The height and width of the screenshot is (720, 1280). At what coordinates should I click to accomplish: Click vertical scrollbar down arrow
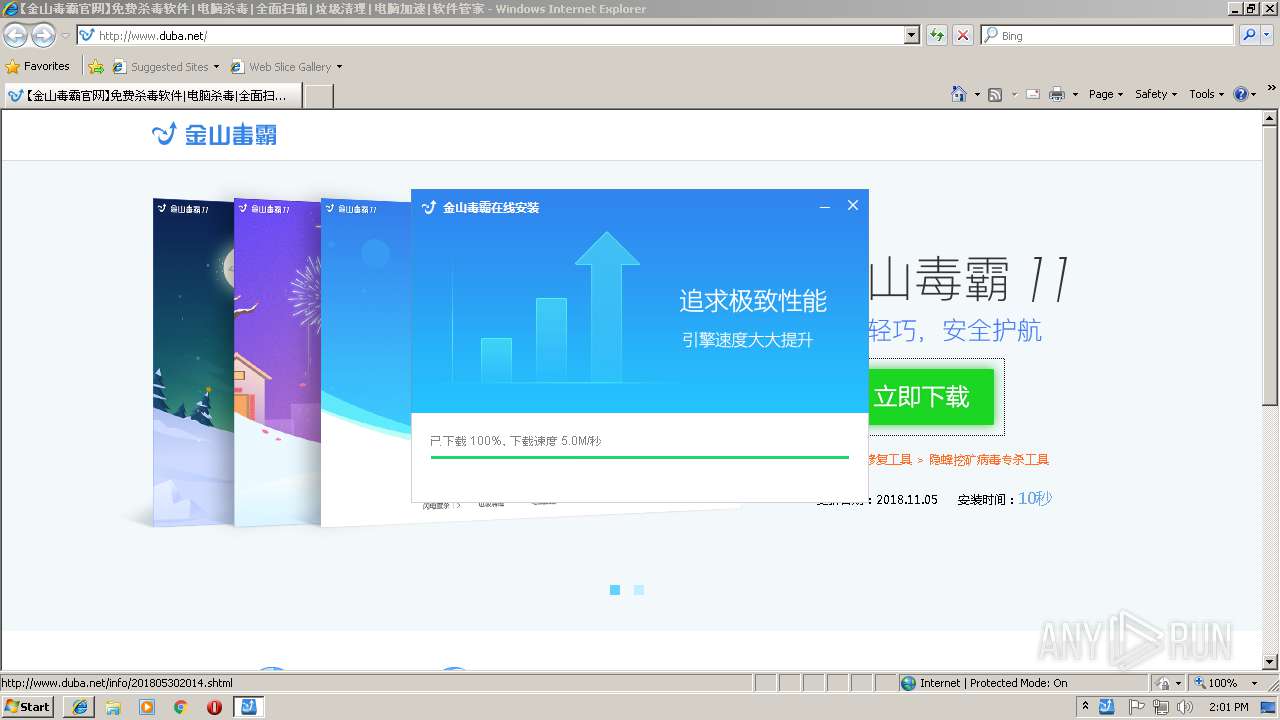coord(1271,661)
